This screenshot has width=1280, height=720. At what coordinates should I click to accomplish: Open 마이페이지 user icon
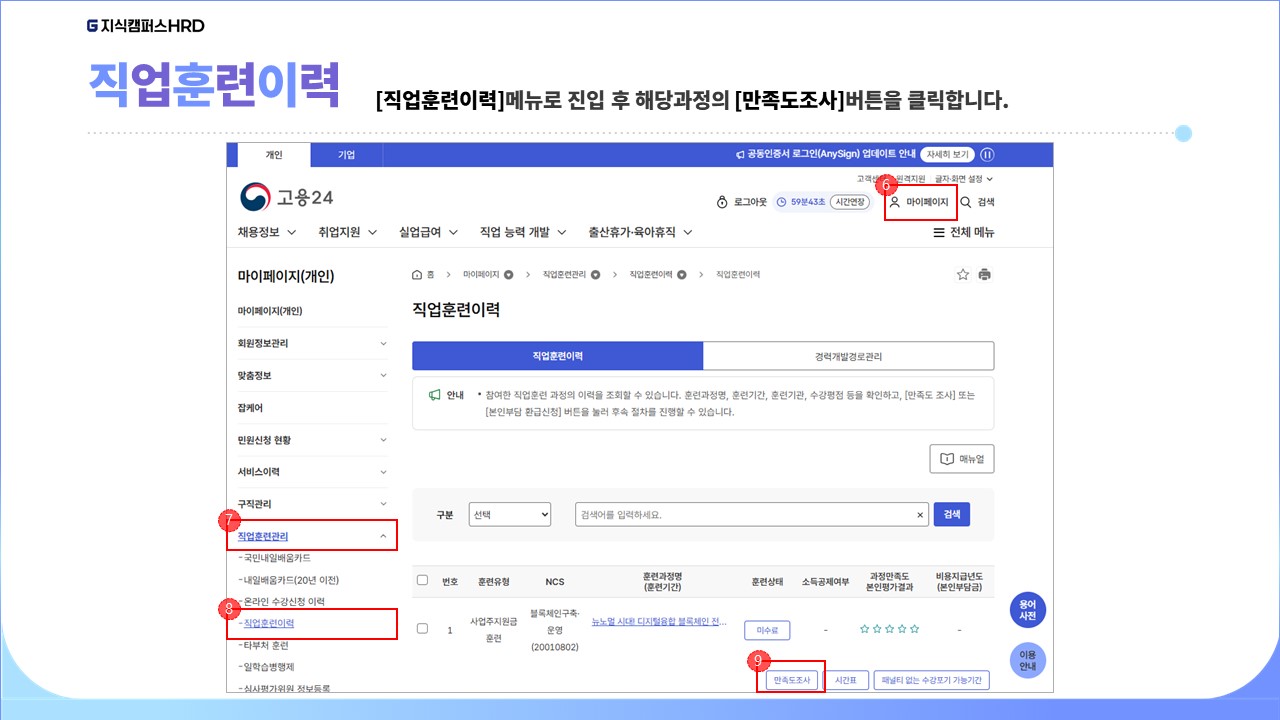(895, 202)
